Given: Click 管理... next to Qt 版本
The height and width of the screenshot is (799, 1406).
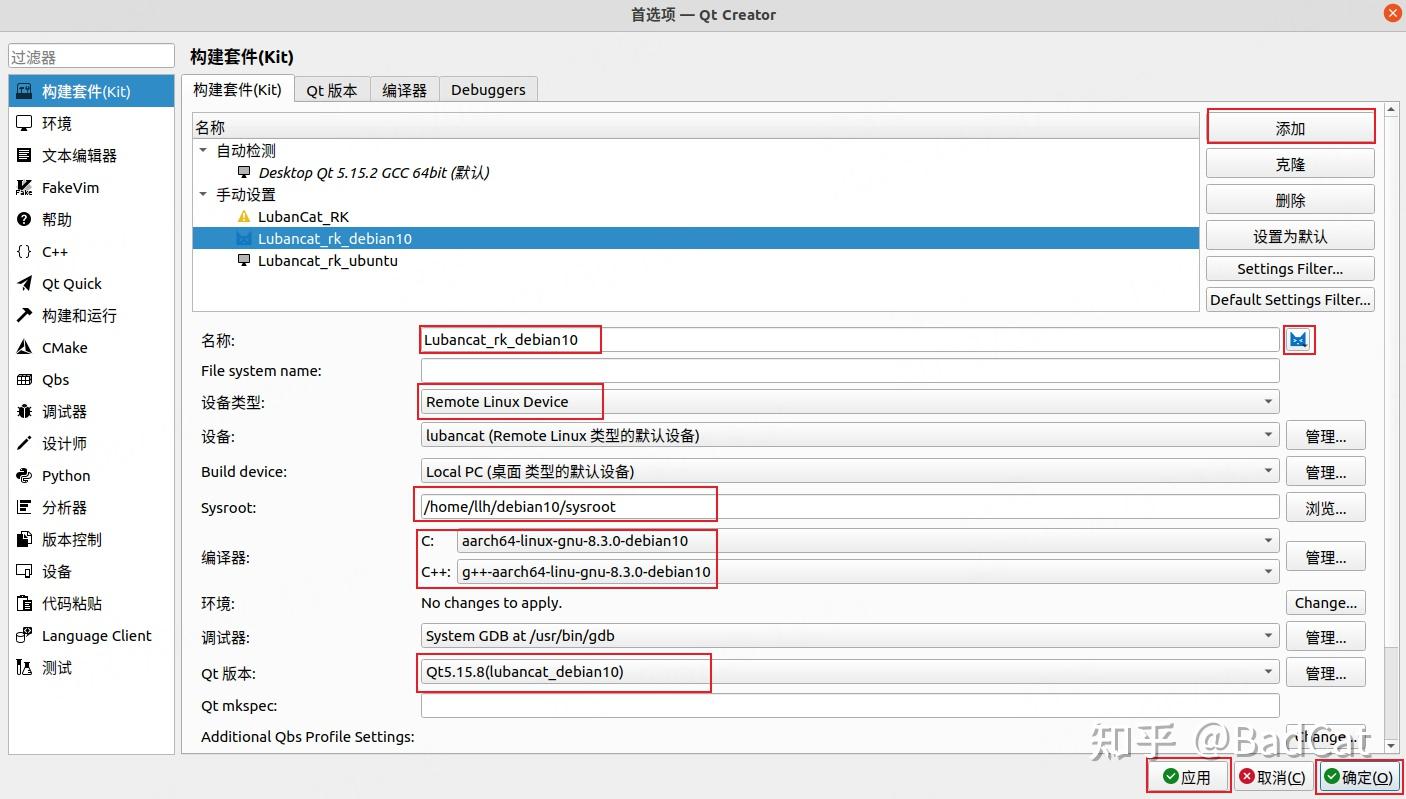Looking at the screenshot, I should (x=1326, y=673).
